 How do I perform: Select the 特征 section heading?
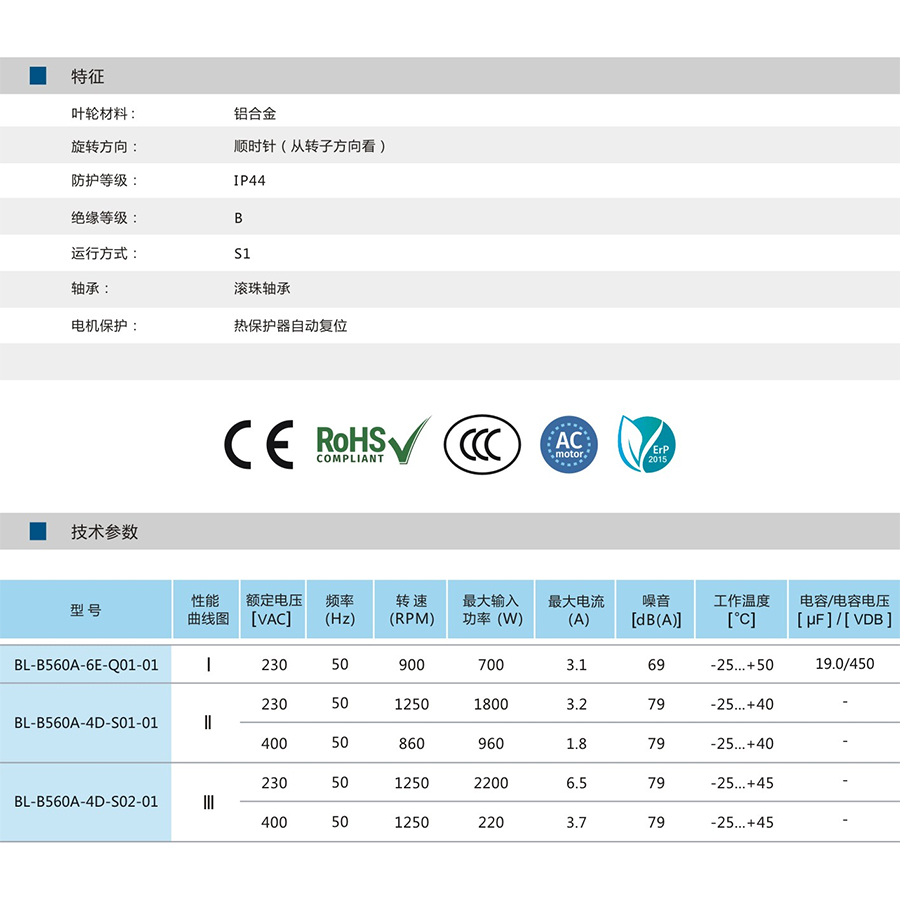[x=88, y=77]
